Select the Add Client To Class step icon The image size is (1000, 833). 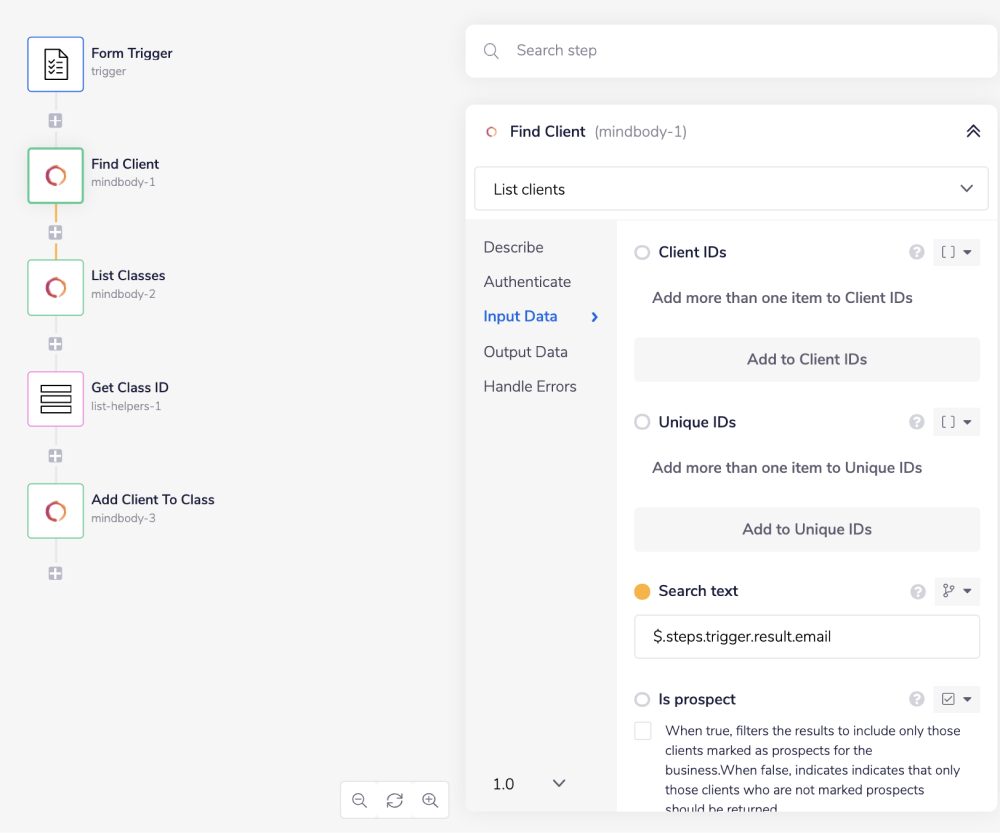[55, 511]
